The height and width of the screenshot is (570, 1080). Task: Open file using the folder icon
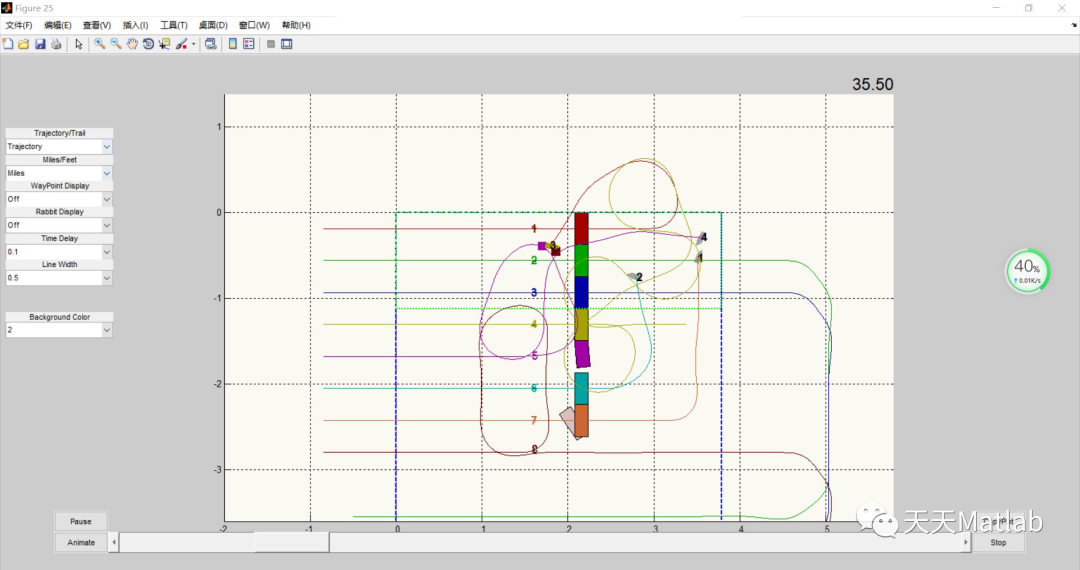coord(24,44)
